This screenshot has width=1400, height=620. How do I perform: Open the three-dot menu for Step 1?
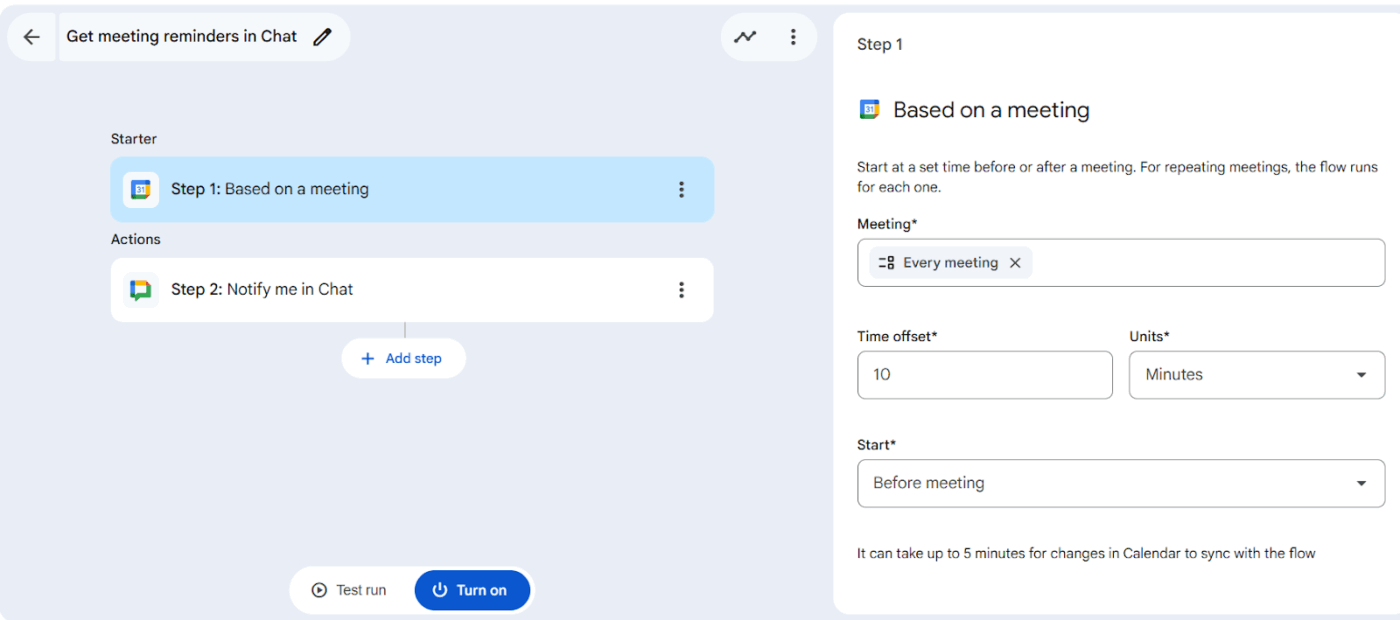pyautogui.click(x=681, y=189)
